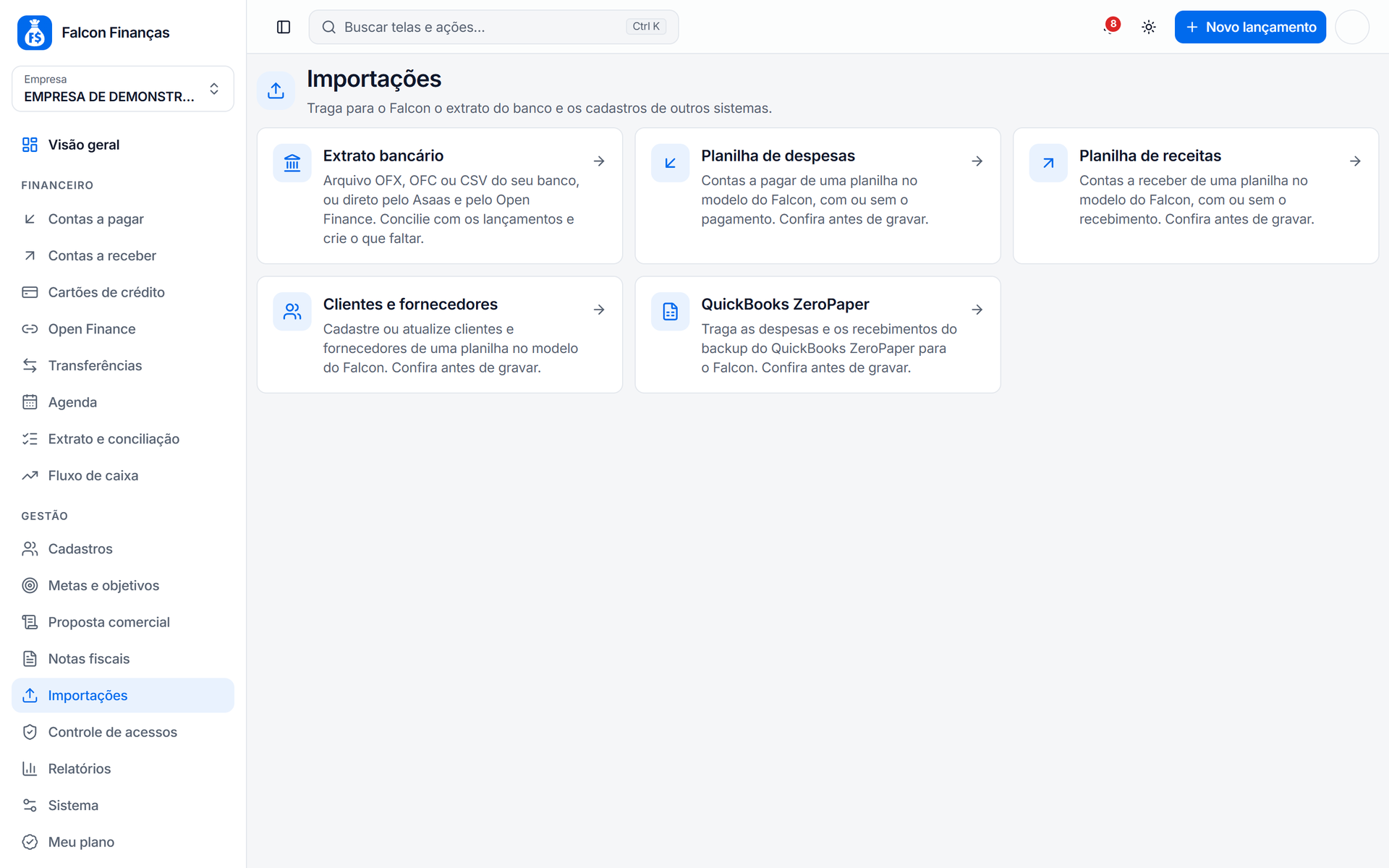Focus the Buscar telas e ações search field
1389x868 pixels.
pyautogui.click(x=493, y=27)
